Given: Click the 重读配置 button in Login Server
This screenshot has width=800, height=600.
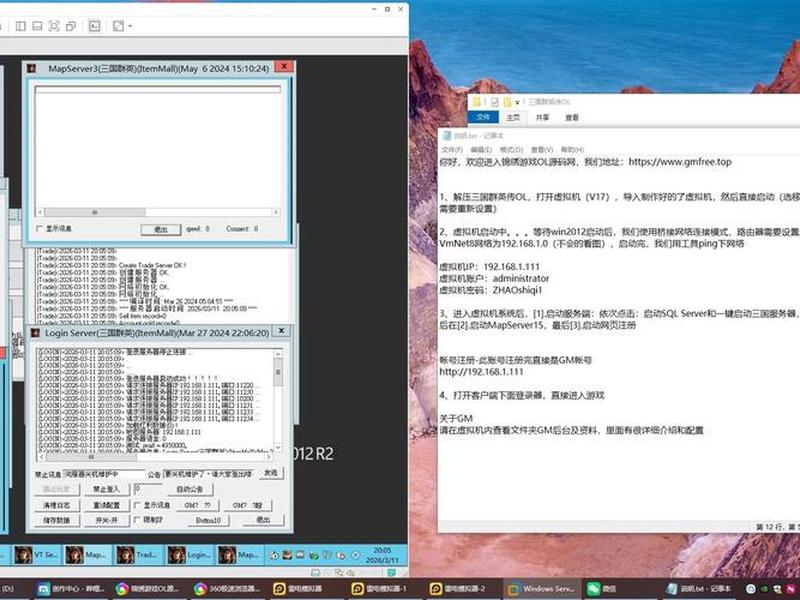Looking at the screenshot, I should 106,505.
